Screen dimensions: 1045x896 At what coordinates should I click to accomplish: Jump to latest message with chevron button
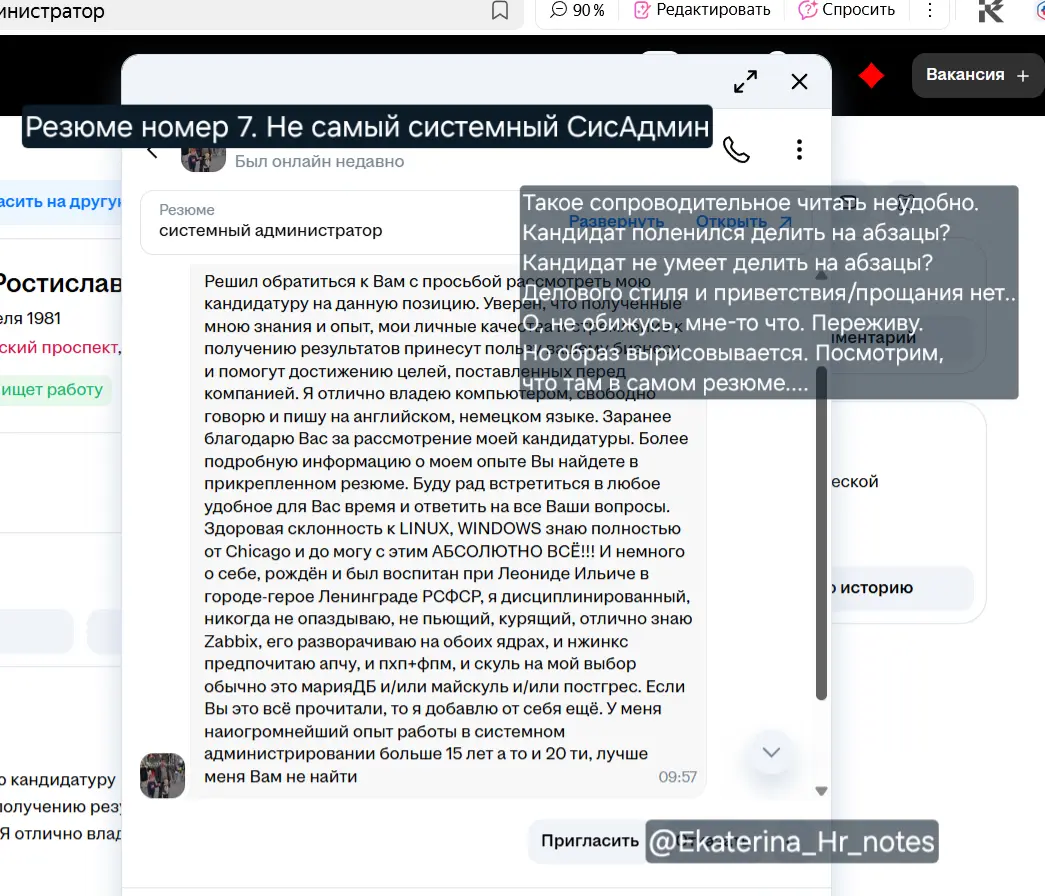771,752
